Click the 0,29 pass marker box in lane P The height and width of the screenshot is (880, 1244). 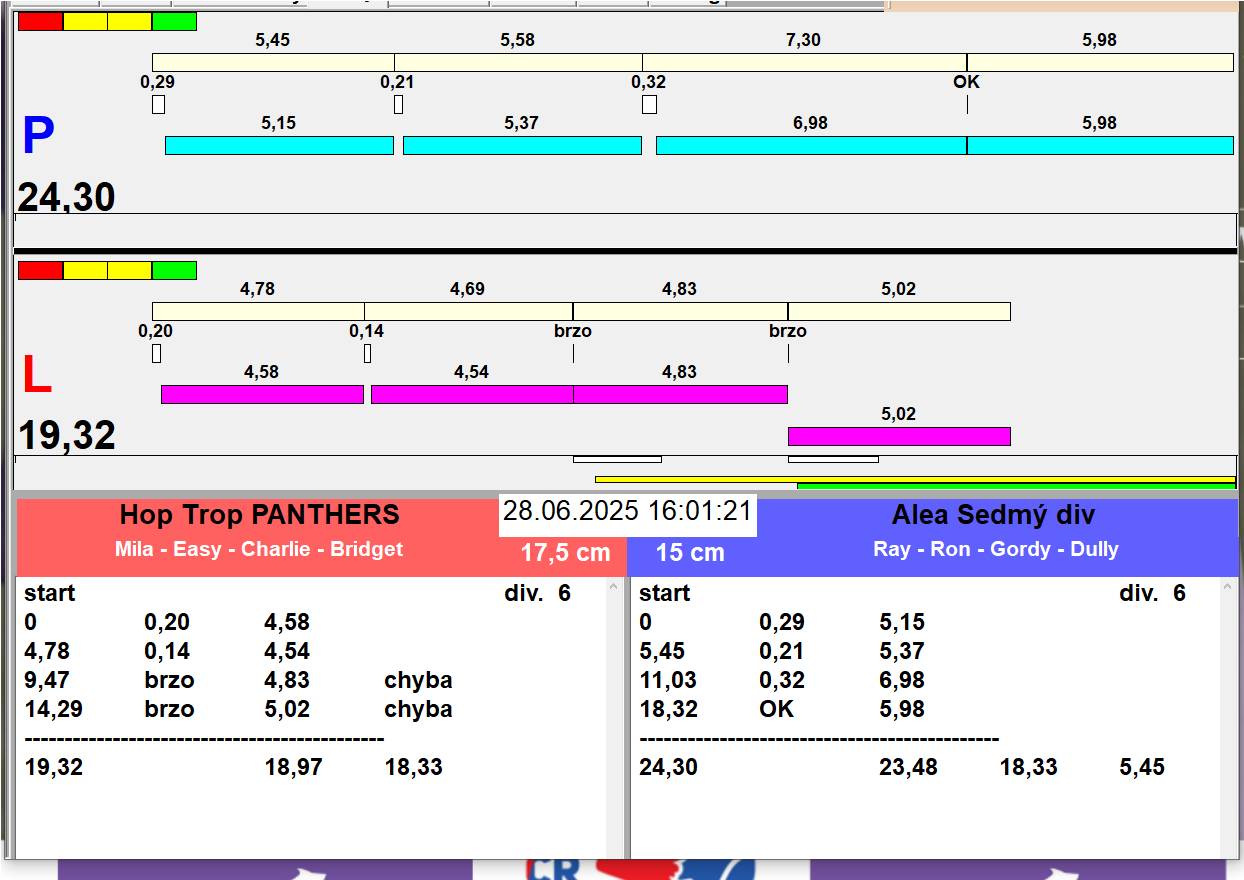(x=158, y=104)
